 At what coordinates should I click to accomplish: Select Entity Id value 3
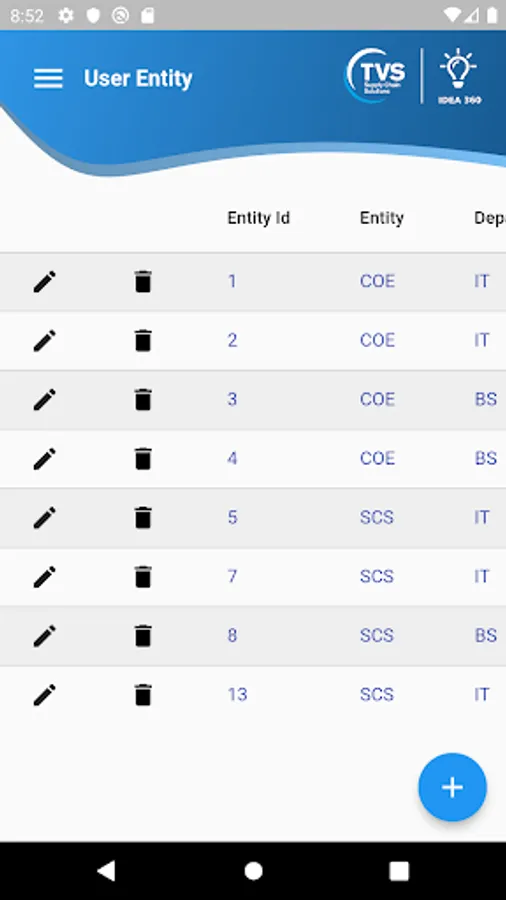tap(232, 399)
